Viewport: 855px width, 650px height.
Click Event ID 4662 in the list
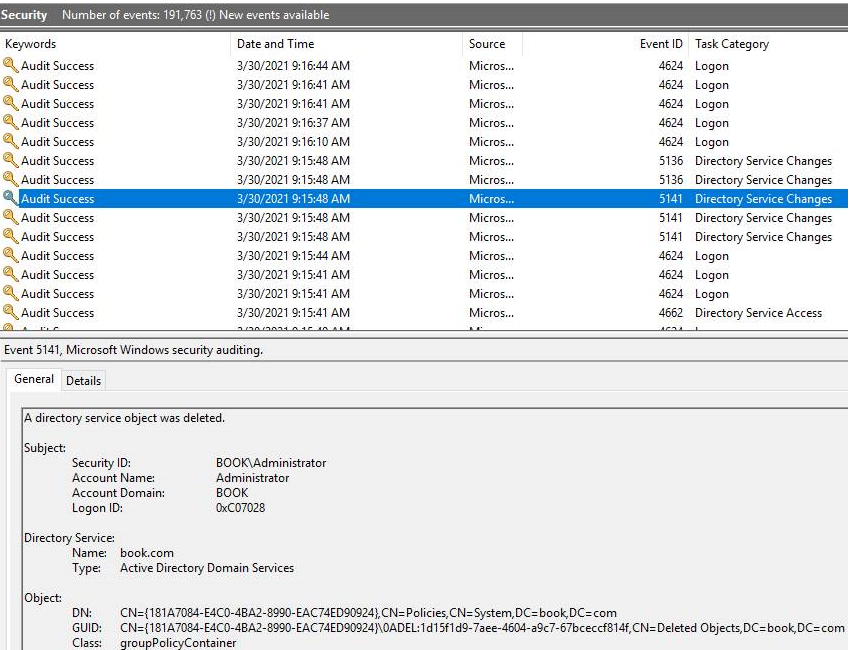(671, 313)
